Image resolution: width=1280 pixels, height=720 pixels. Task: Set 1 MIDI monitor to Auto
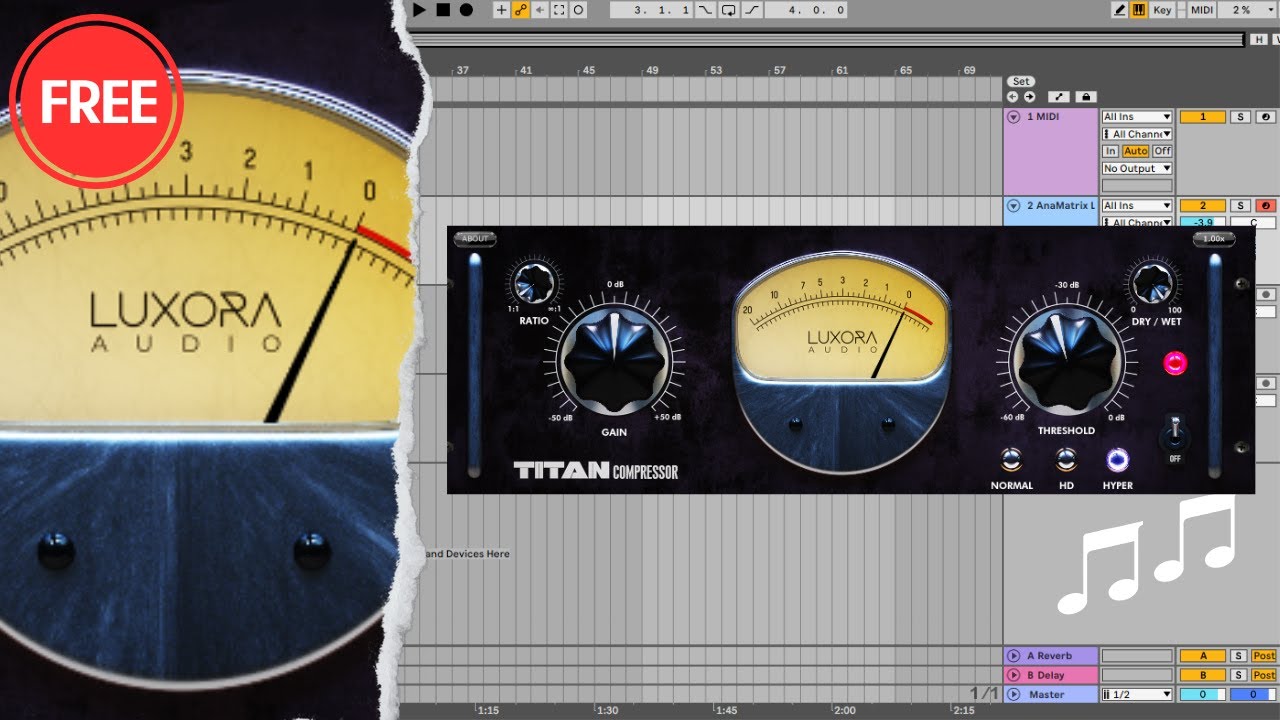coord(1135,151)
